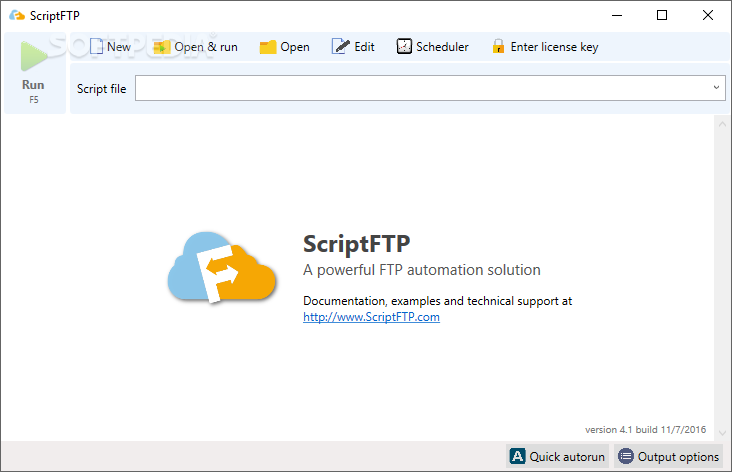Visit the http://www.ScriptFTP.com link
732x472 pixels.
point(371,317)
